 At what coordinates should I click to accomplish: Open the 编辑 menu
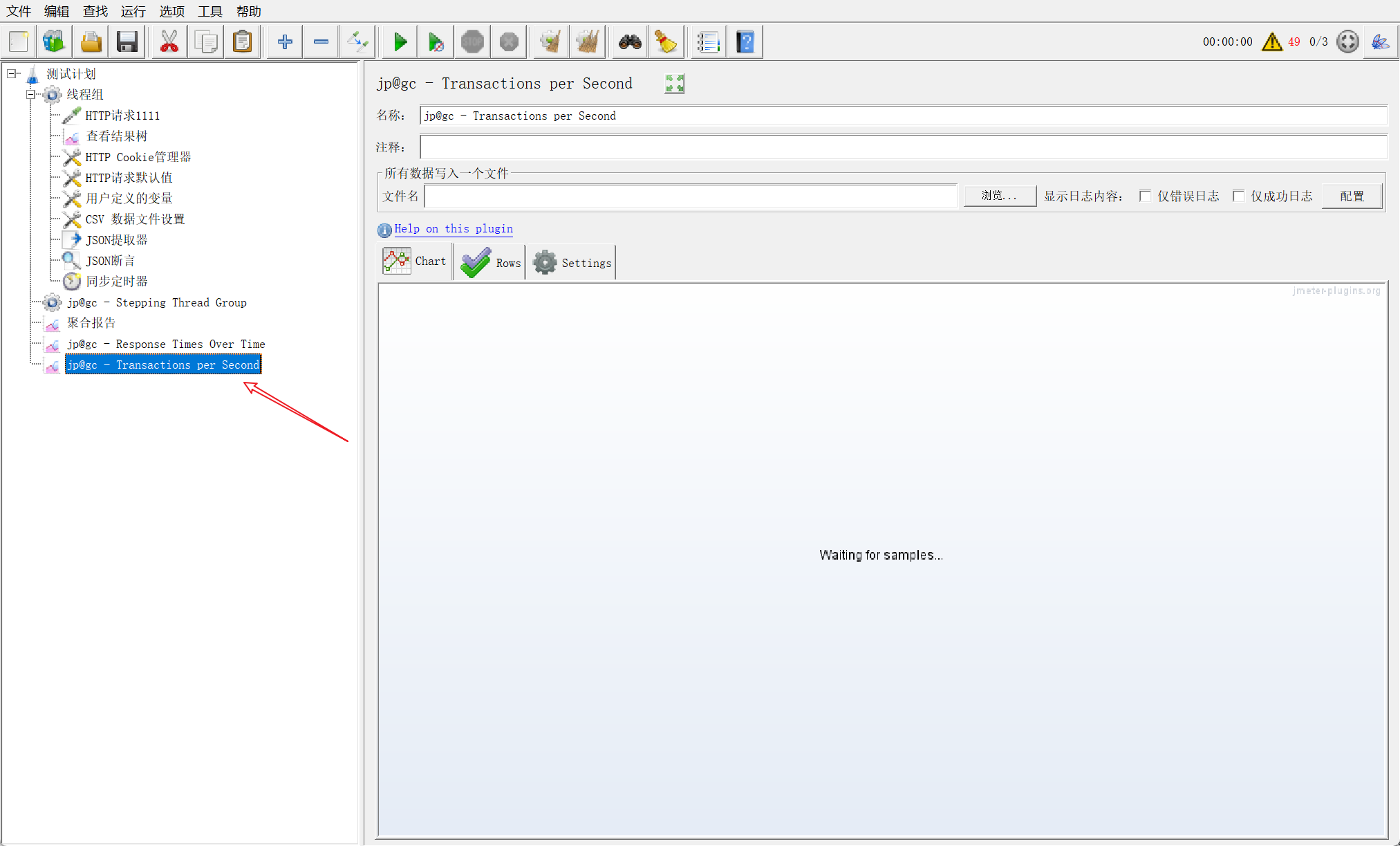(57, 11)
